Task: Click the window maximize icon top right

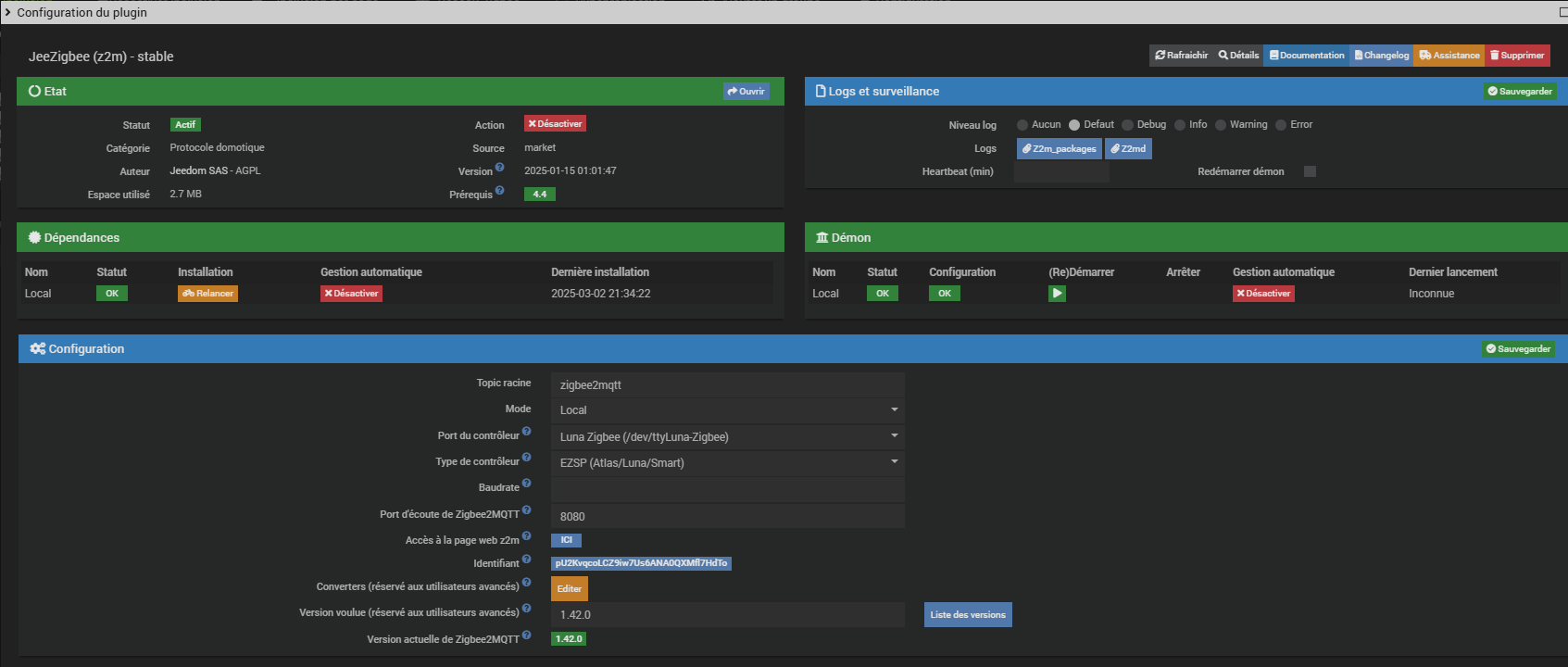Action: pos(1563,12)
